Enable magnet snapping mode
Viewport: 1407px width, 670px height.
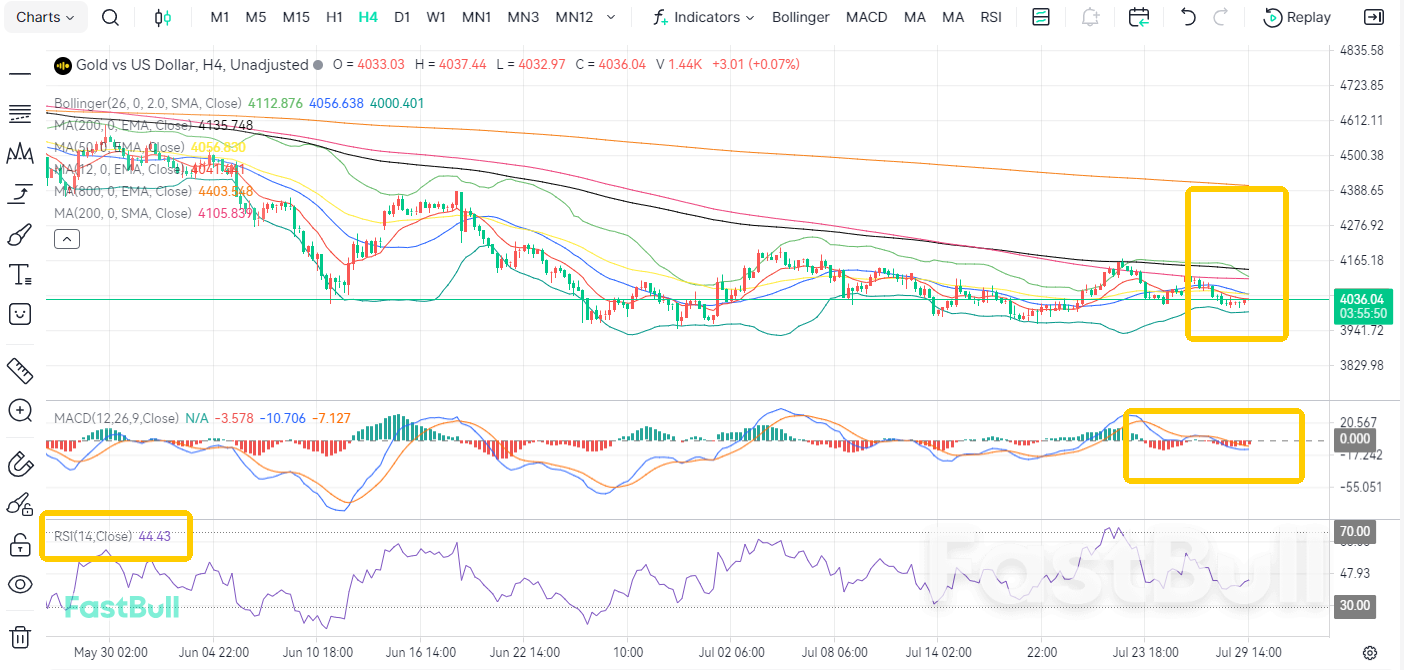click(x=19, y=464)
